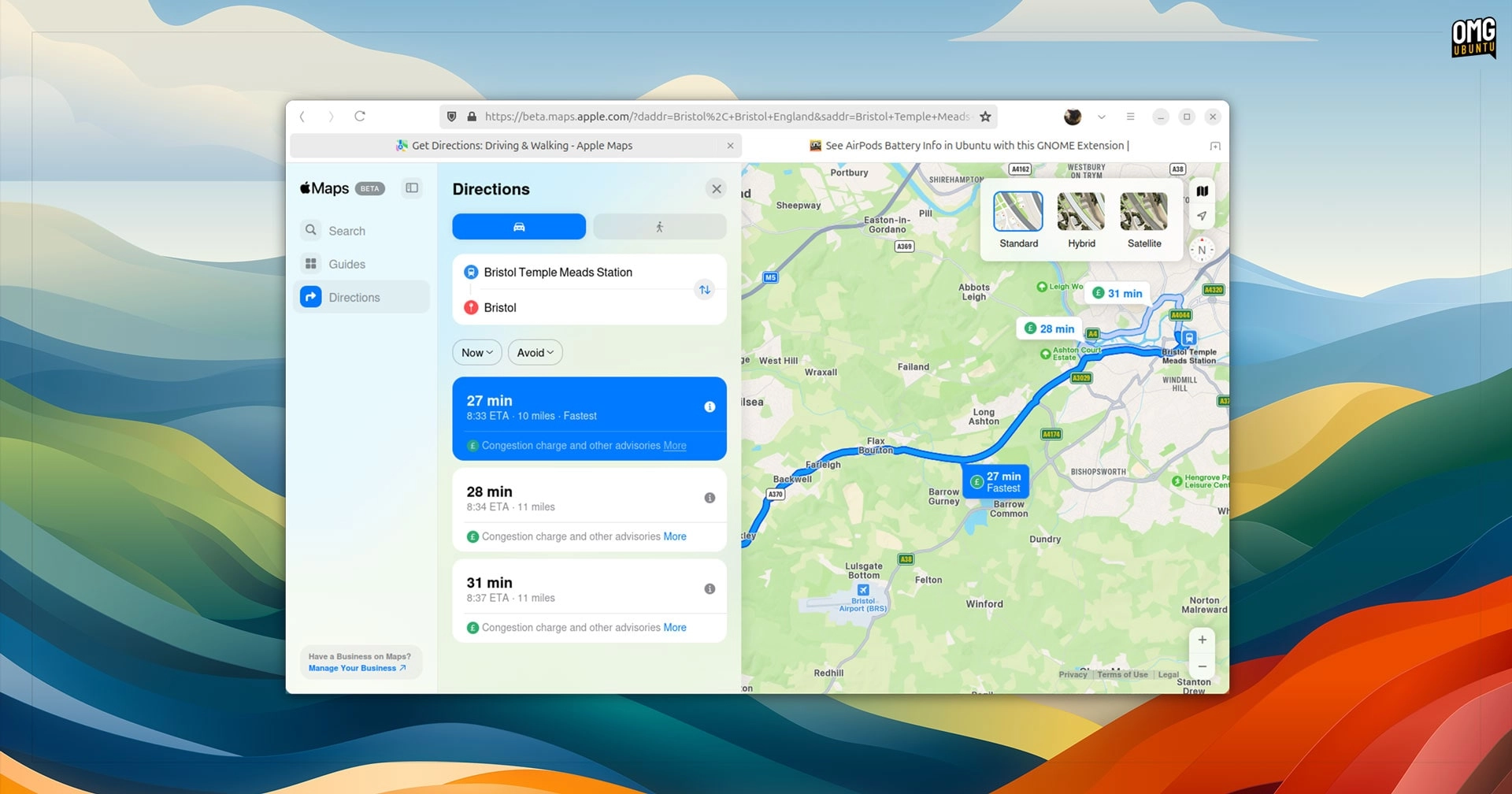Open Search in the Maps sidebar

[x=361, y=231]
